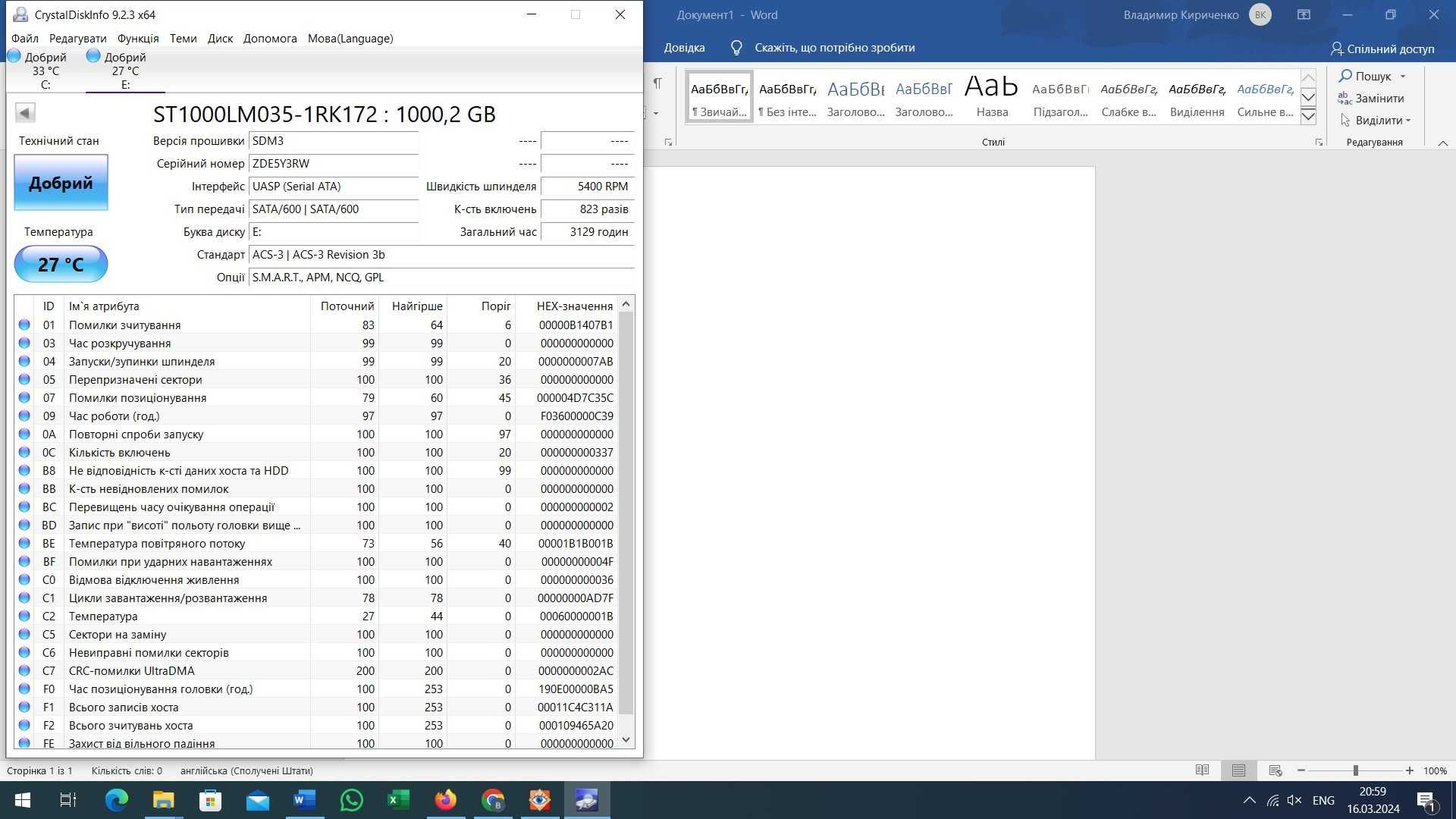Apply the Підзаголовок style
The width and height of the screenshot is (1456, 819).
click(x=1060, y=96)
